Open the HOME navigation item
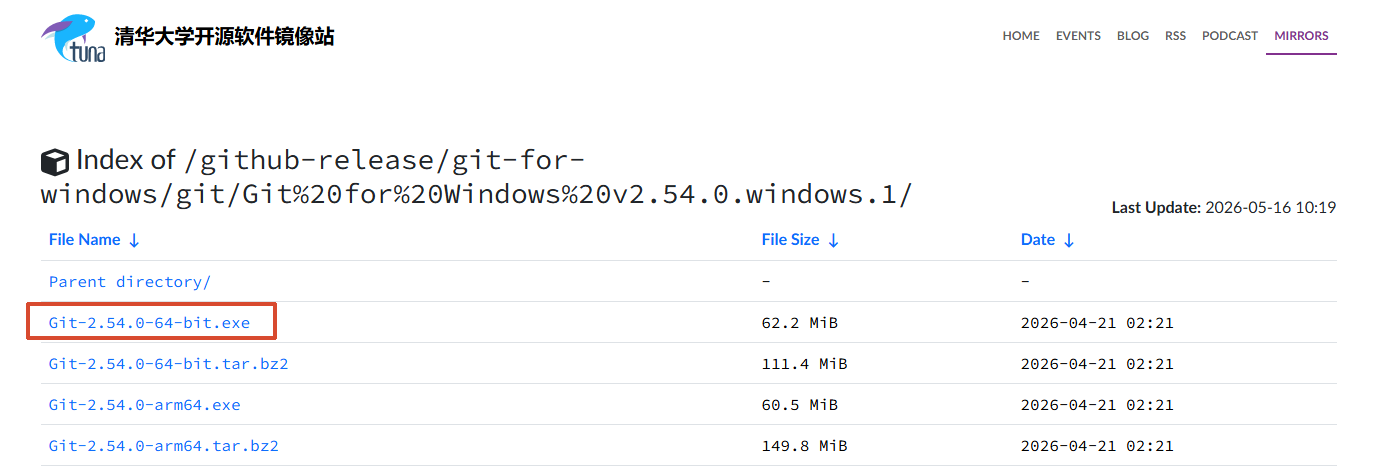The image size is (1387, 468). coord(1021,35)
